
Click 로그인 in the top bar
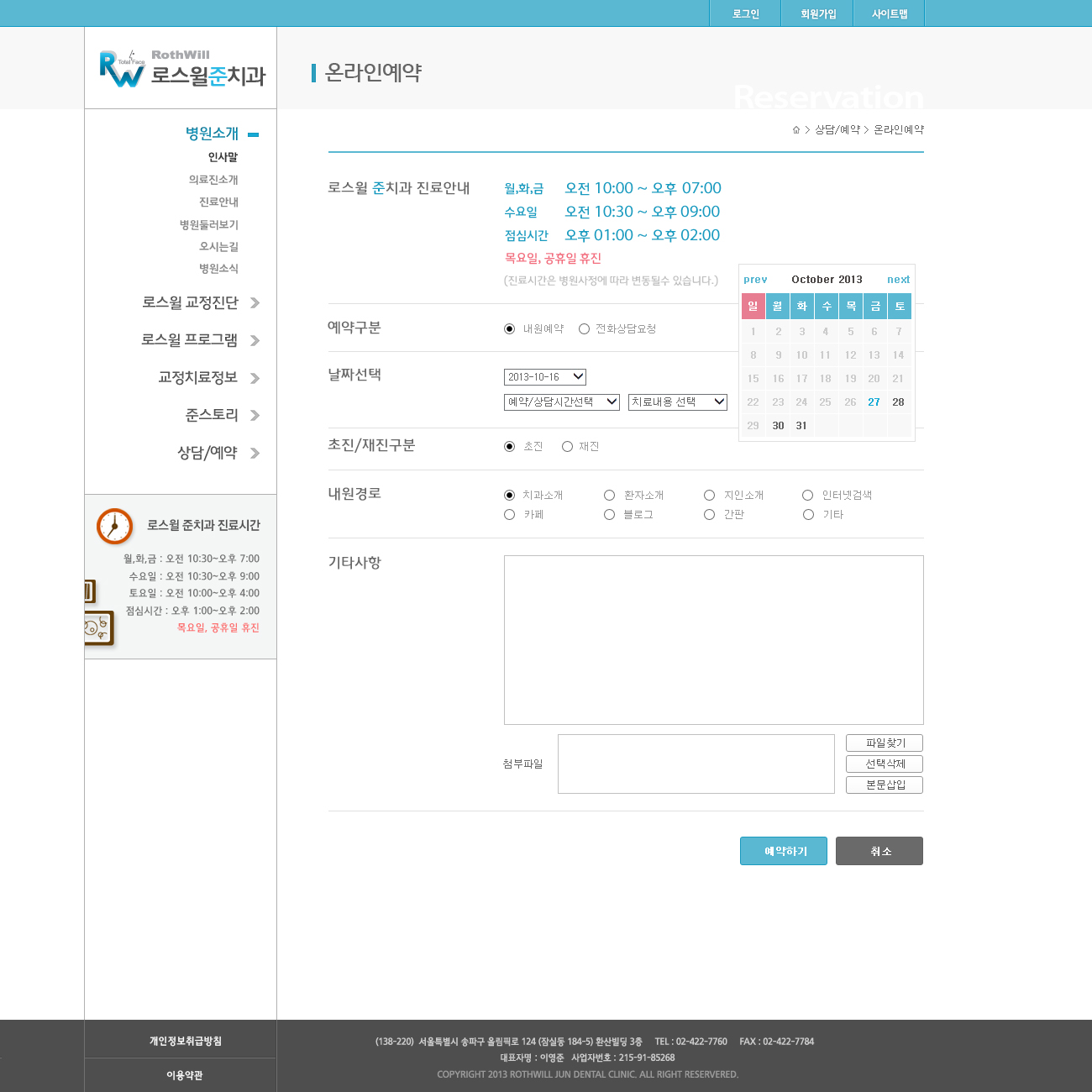pos(745,13)
